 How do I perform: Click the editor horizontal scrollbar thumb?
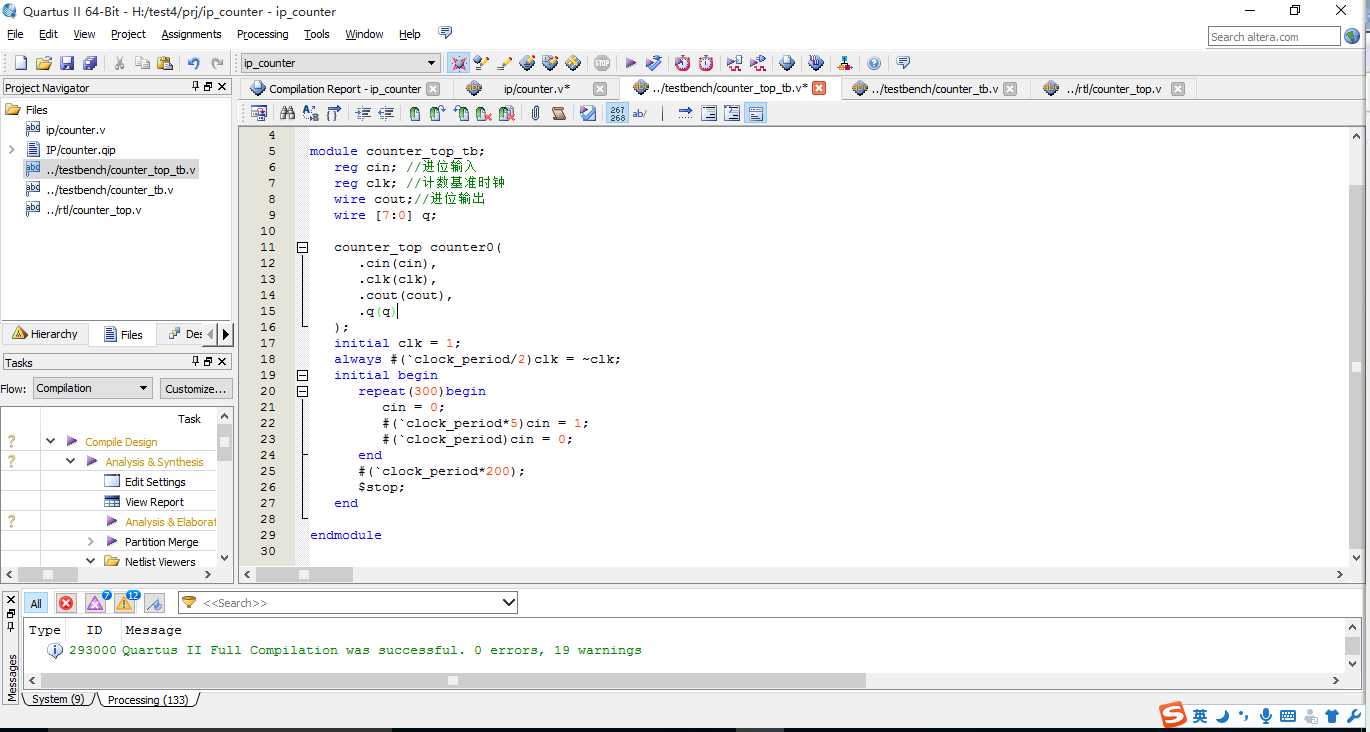click(x=304, y=574)
